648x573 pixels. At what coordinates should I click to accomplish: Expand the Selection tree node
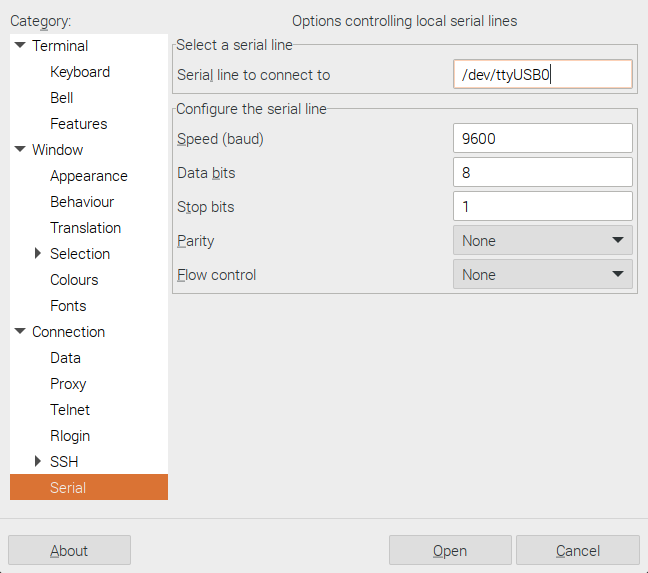(x=39, y=254)
